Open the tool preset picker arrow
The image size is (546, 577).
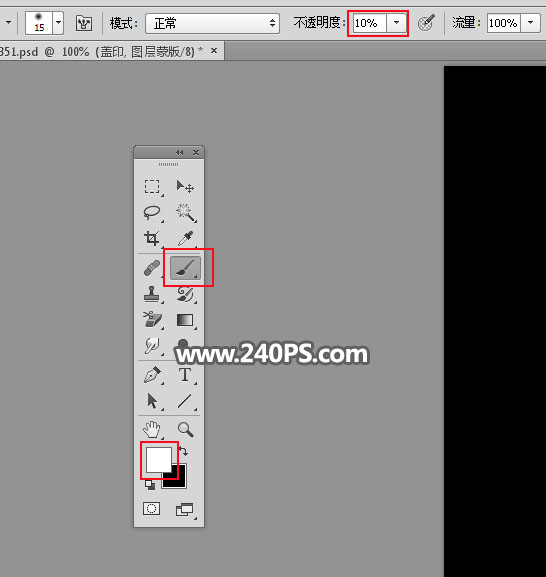click(8, 23)
